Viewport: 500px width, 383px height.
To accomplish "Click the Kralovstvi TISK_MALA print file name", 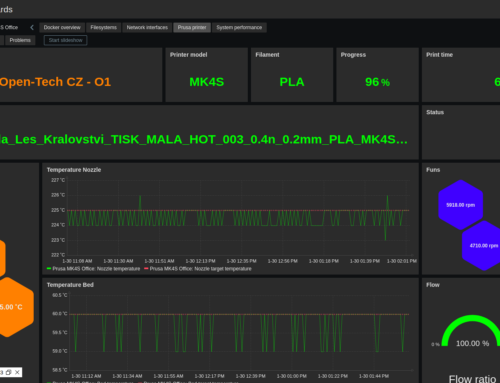I will tap(203, 139).
